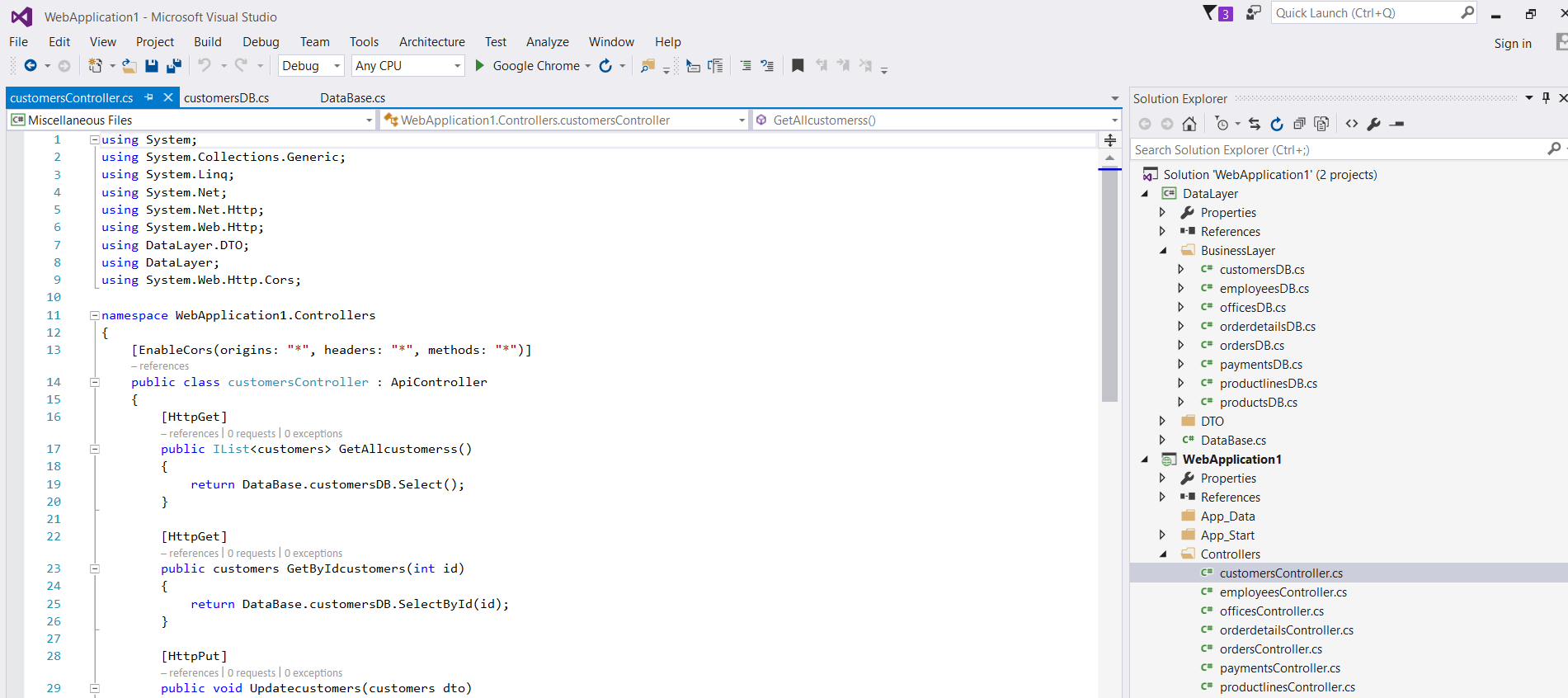Image resolution: width=1568 pixels, height=698 pixels.
Task: Collapse the namespace block at line 11
Action: (94, 315)
